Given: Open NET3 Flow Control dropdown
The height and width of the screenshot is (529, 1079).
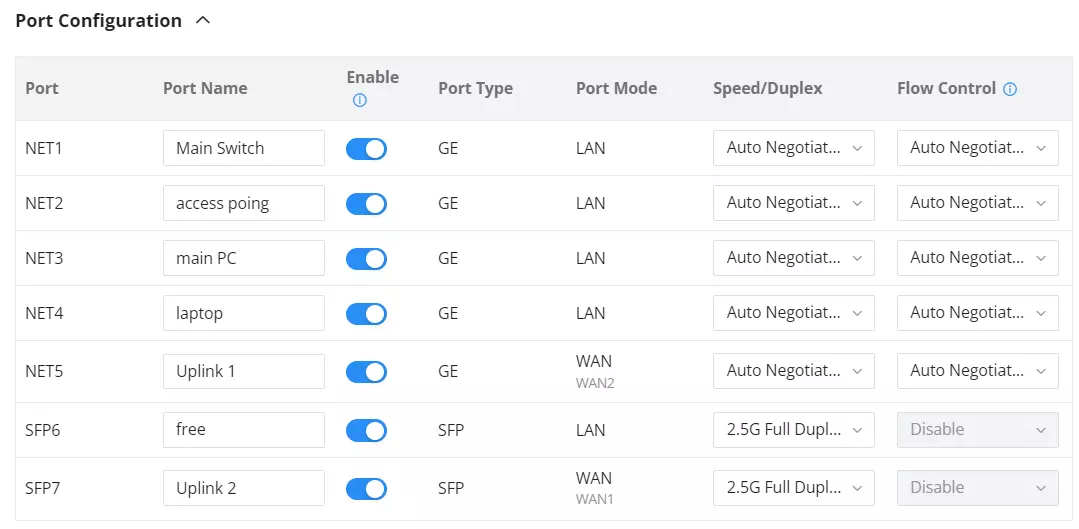Looking at the screenshot, I should tap(977, 258).
